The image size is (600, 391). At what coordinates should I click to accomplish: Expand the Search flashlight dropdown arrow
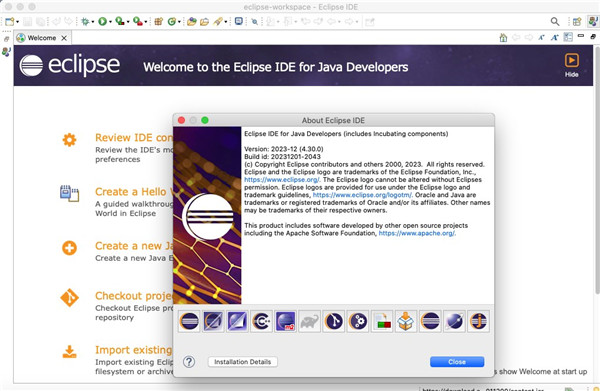[x=225, y=22]
